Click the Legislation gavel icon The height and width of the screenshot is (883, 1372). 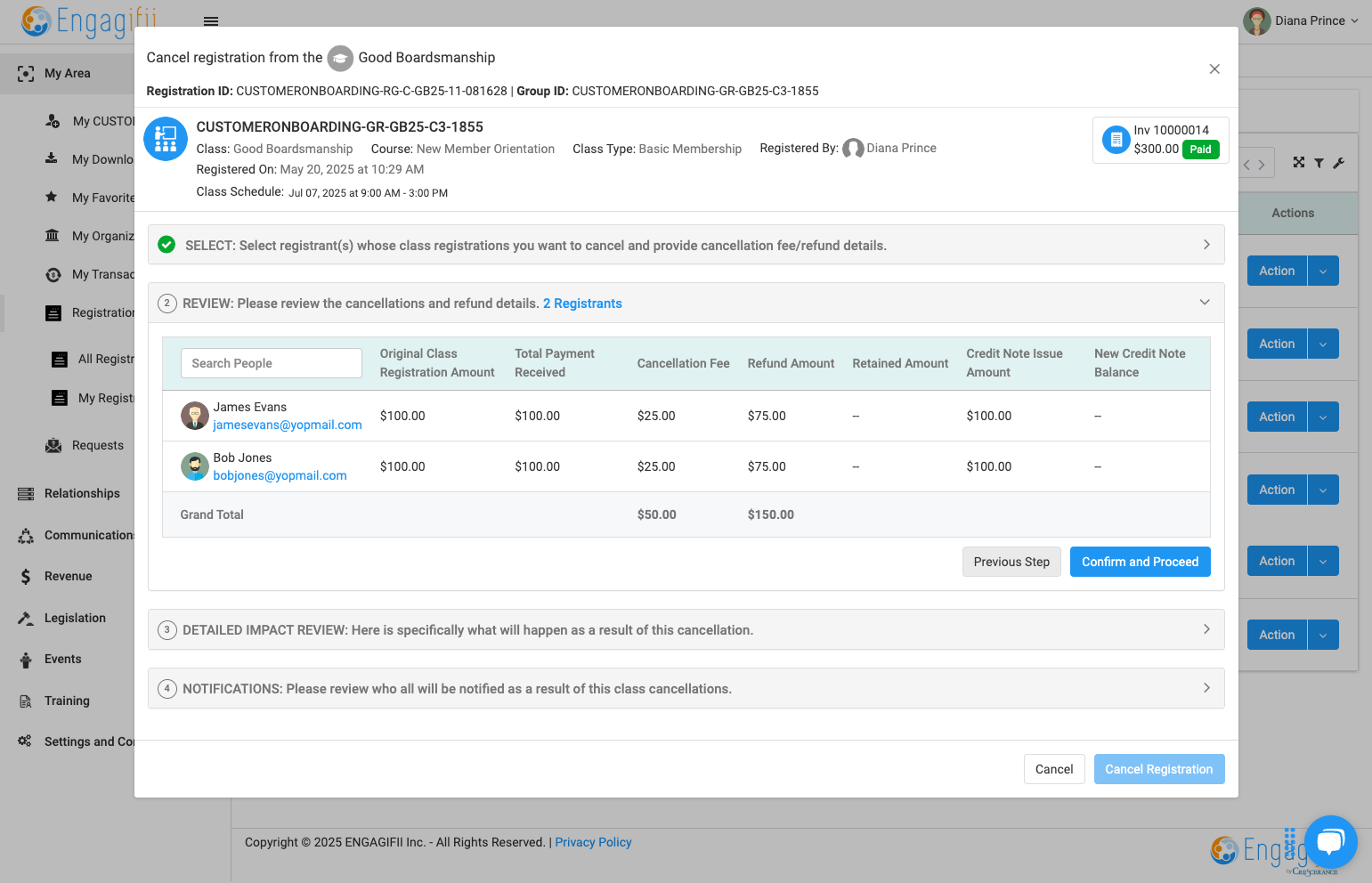point(26,618)
